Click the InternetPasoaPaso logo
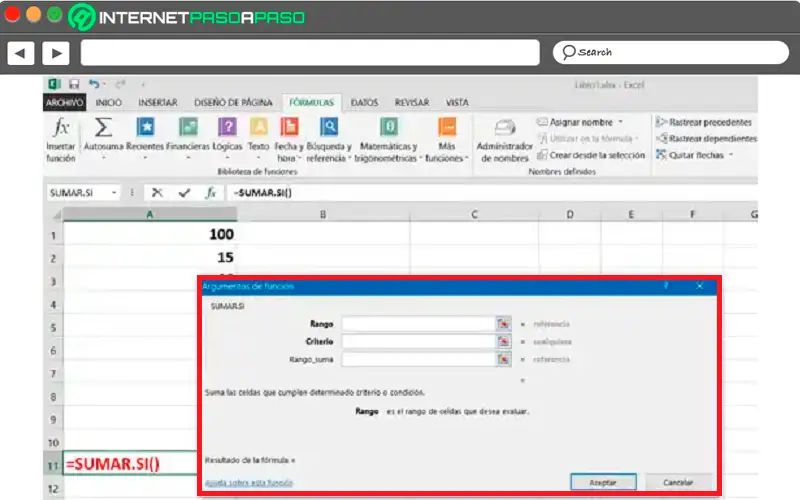800x500 pixels. point(187,17)
